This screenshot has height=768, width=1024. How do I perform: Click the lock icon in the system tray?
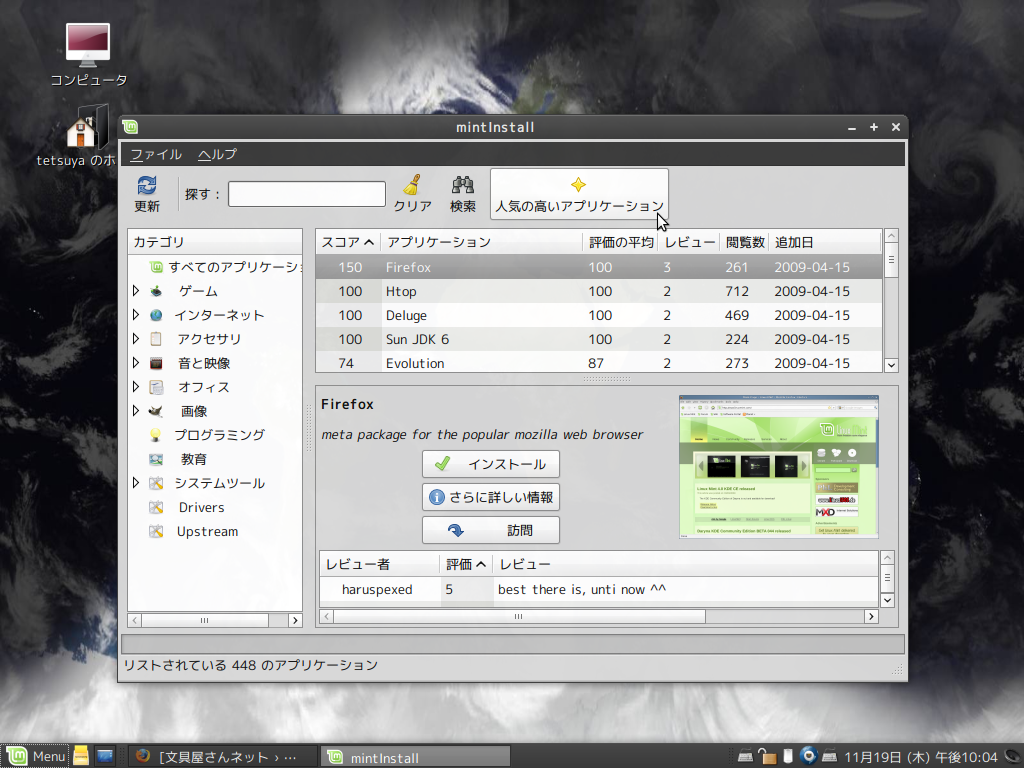click(x=767, y=756)
